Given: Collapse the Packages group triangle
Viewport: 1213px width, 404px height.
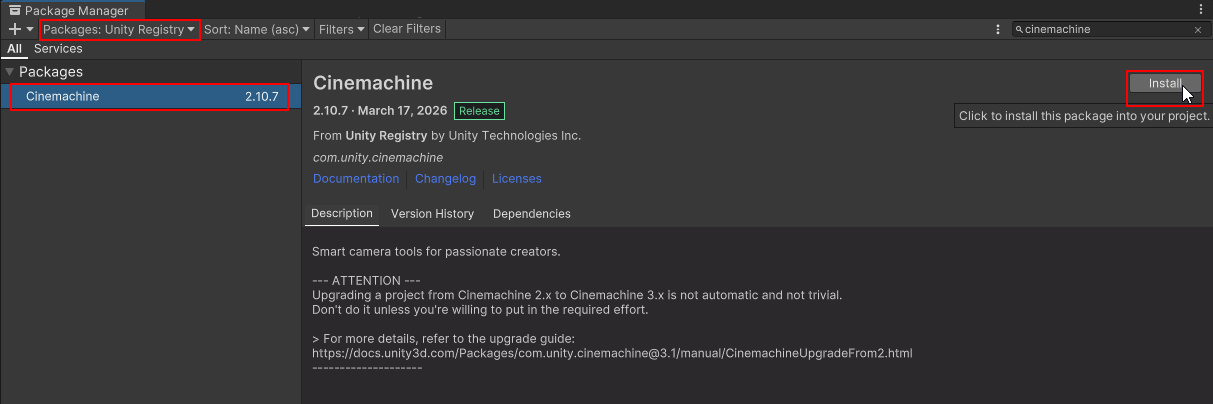Looking at the screenshot, I should pos(10,72).
